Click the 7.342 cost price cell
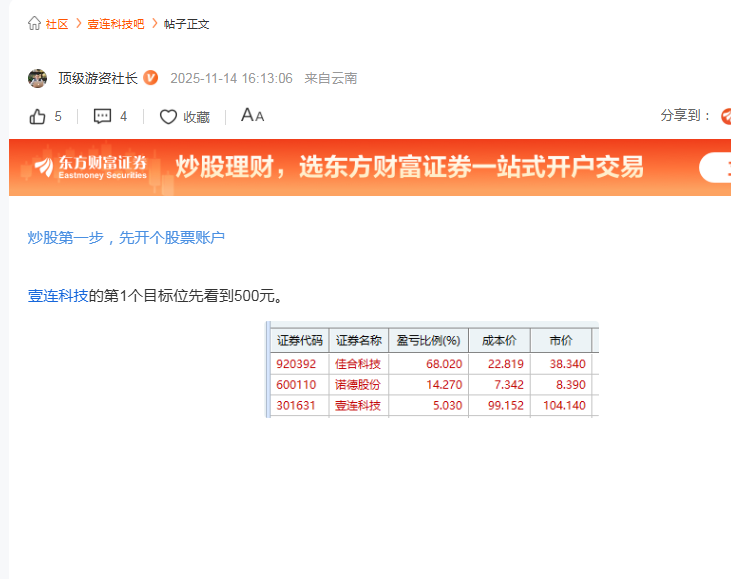Viewport: 731px width, 579px height. coord(509,385)
